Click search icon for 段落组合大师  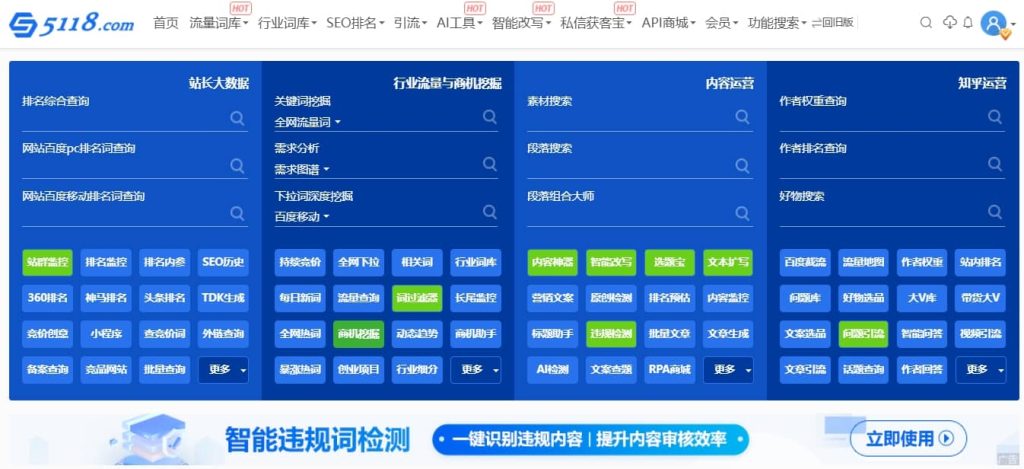pos(743,213)
